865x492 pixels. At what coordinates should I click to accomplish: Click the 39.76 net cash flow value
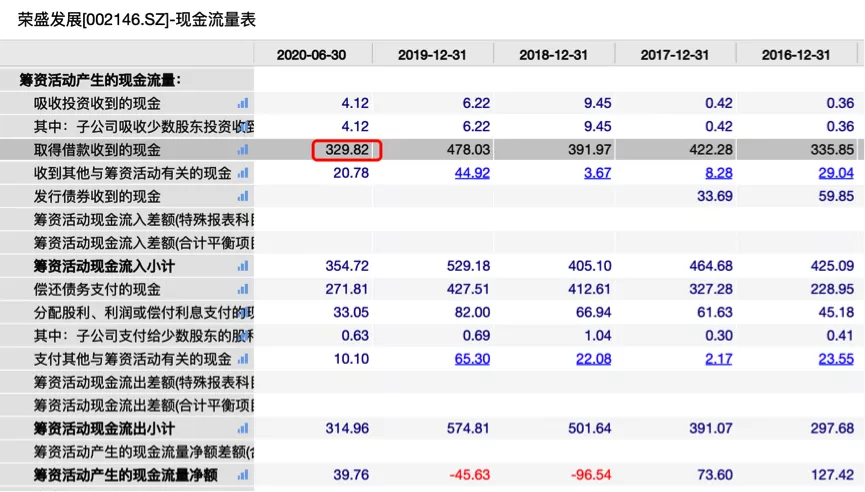click(351, 474)
